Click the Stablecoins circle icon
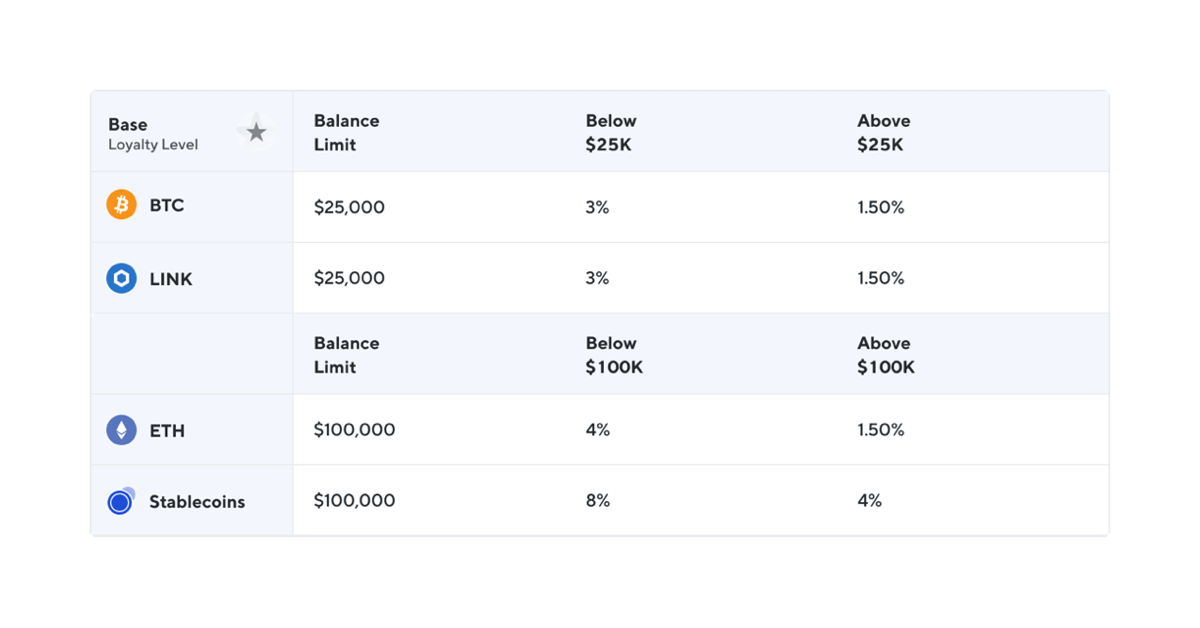 (x=121, y=501)
